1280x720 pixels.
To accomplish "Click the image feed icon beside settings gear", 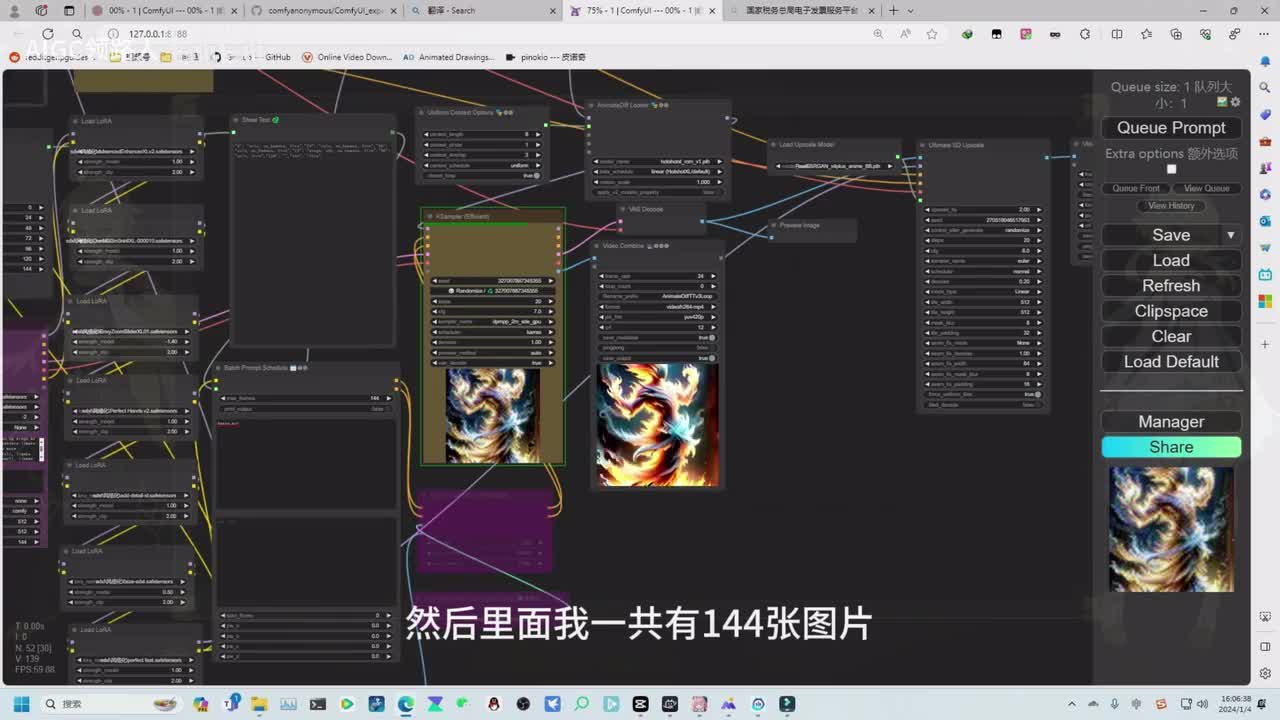I will point(1222,102).
